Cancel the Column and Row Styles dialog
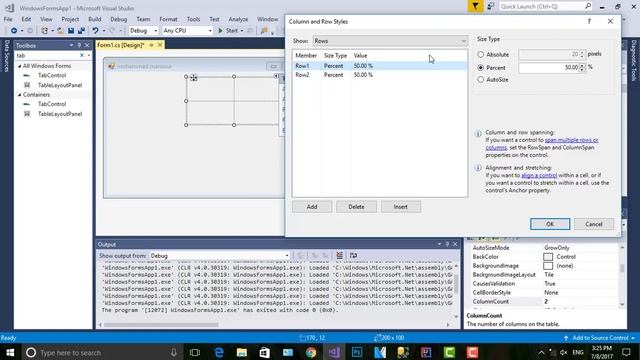Screen dimensions: 640x360 pyautogui.click(x=594, y=224)
